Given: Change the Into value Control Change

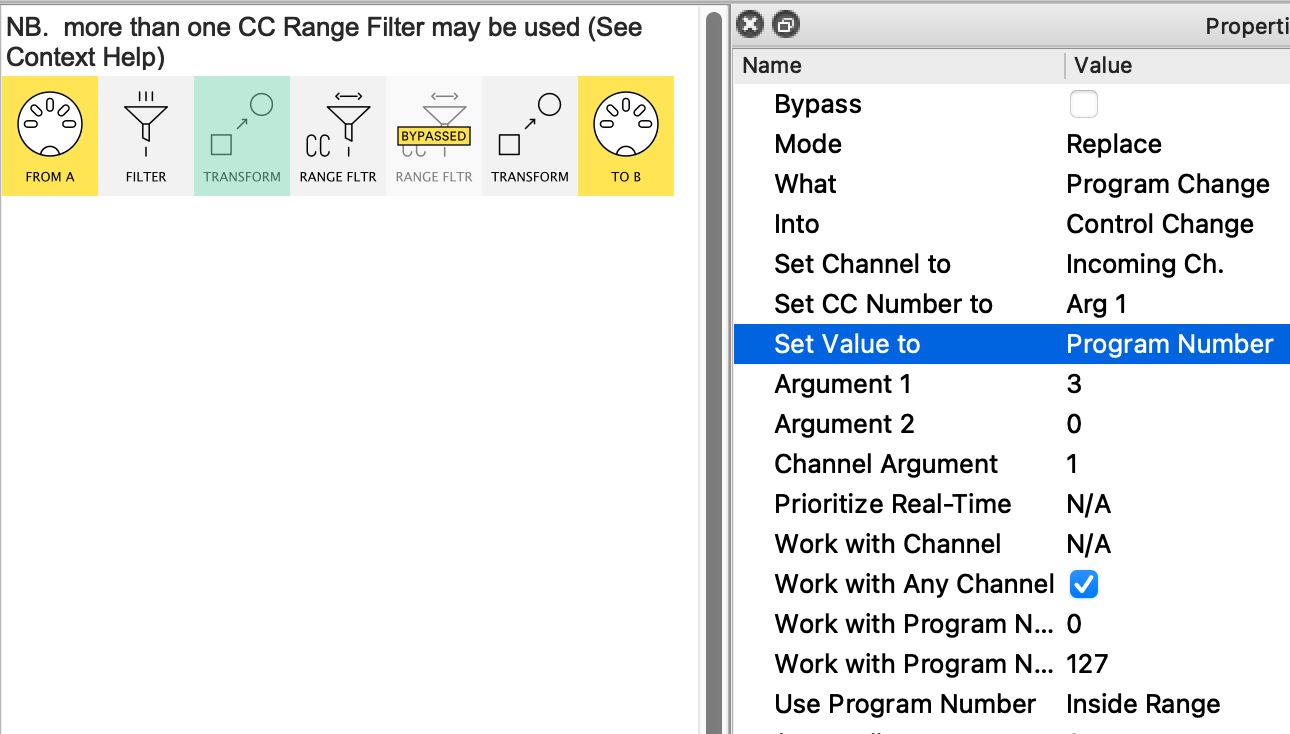Looking at the screenshot, I should [1159, 224].
